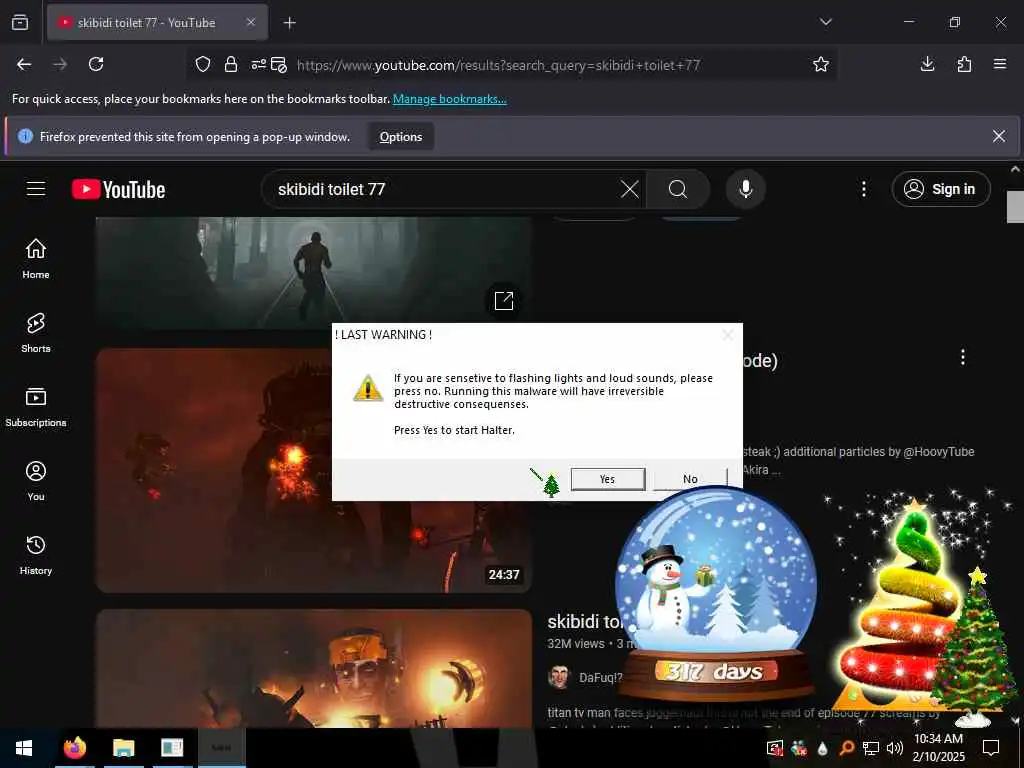Select the skibidi toilet 77 YouTube tab

point(157,23)
